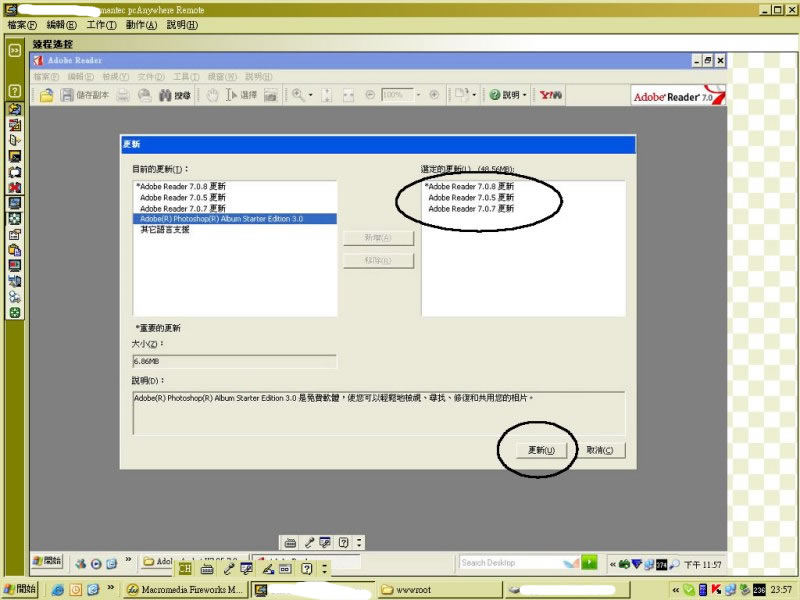
Task: Switch to the wwwroot folder taskbar button
Action: click(440, 589)
